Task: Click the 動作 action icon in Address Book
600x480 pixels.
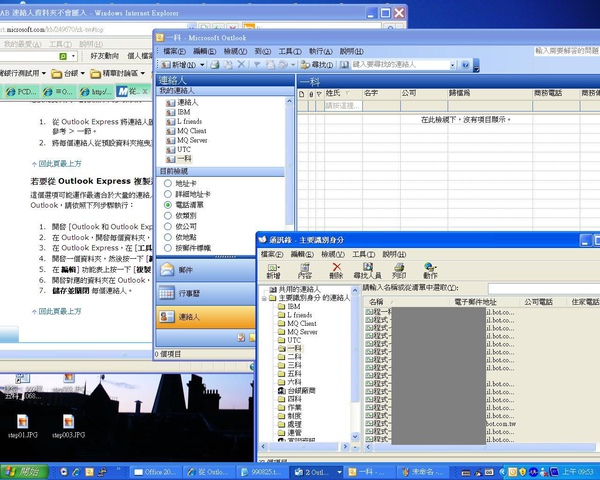Action: pyautogui.click(x=430, y=271)
